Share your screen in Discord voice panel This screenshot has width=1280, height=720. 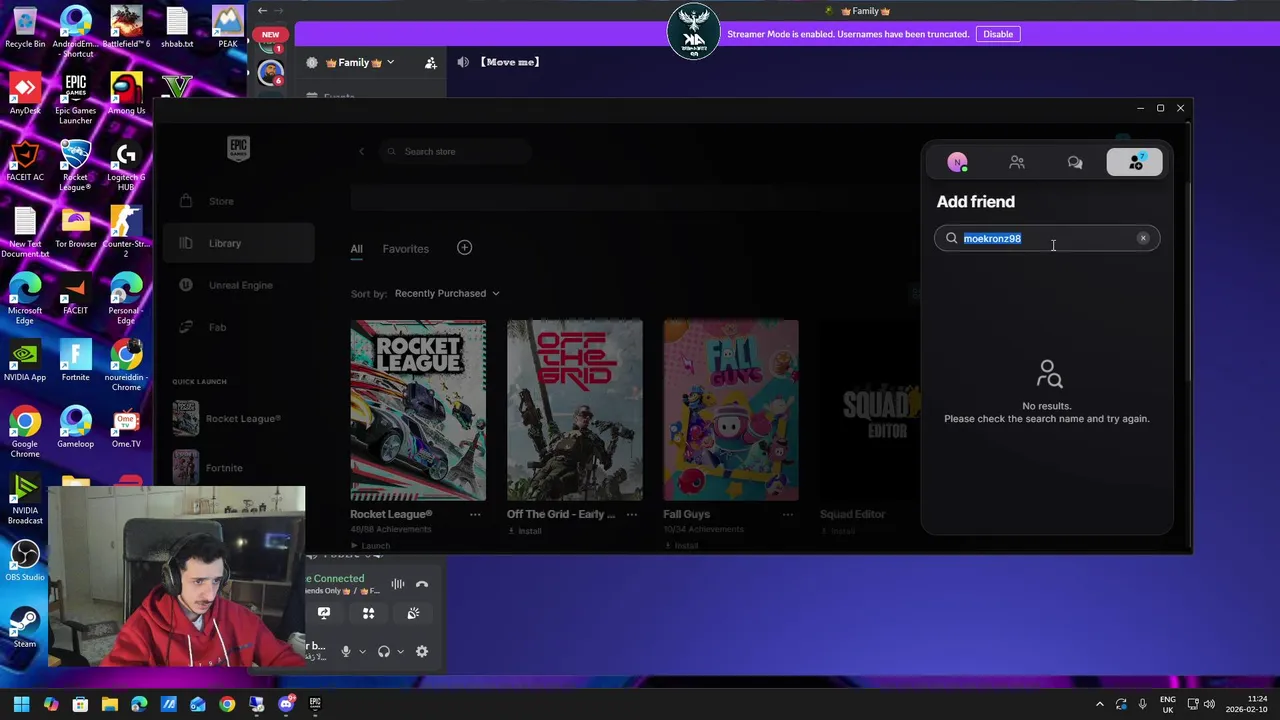click(324, 613)
